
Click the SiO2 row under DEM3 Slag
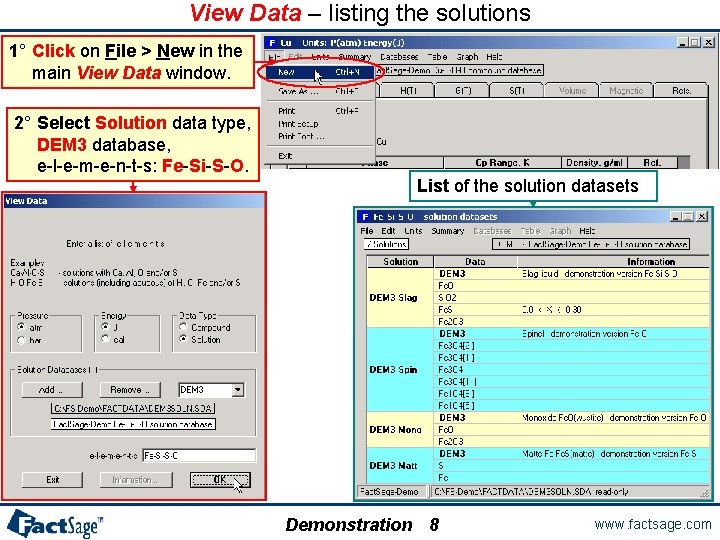point(572,298)
